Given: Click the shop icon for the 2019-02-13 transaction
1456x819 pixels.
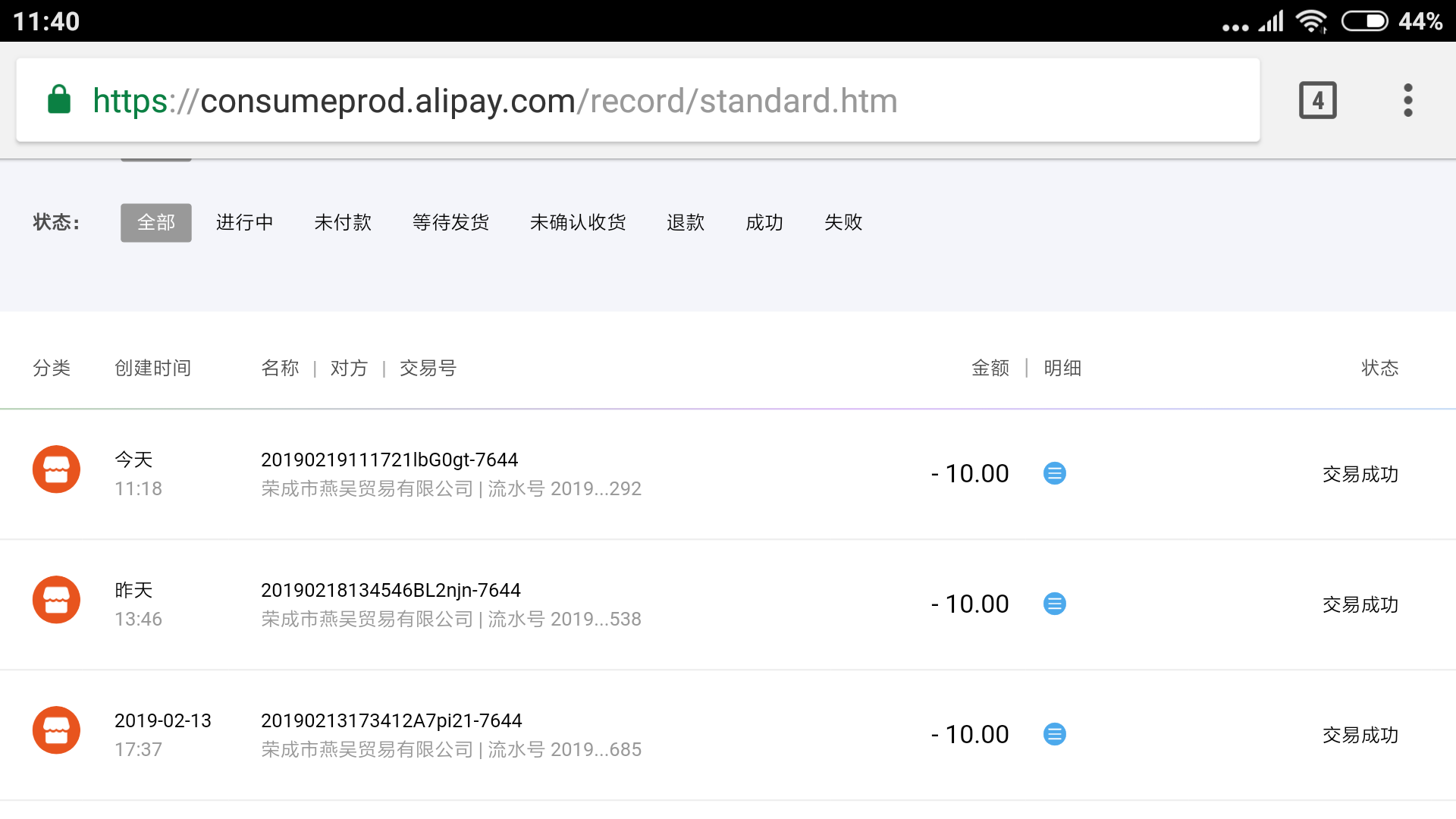Looking at the screenshot, I should 56,730.
